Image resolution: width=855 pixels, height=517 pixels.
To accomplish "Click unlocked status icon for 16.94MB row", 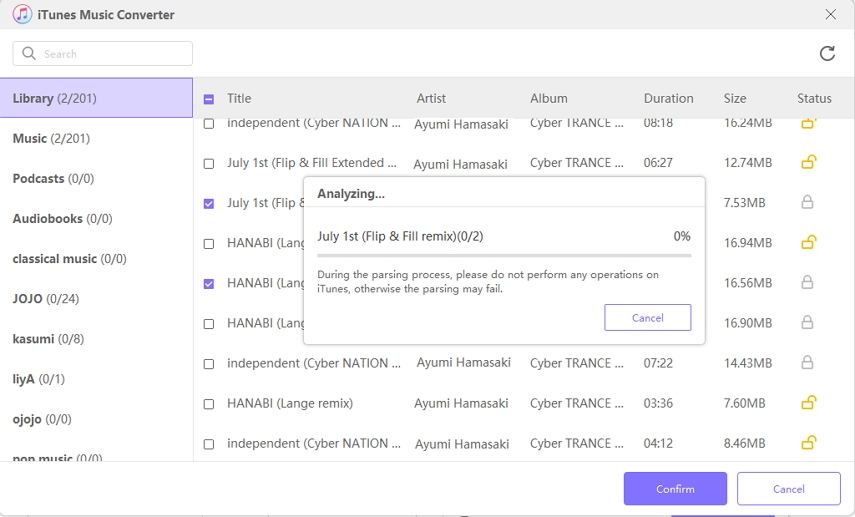I will [x=808, y=243].
